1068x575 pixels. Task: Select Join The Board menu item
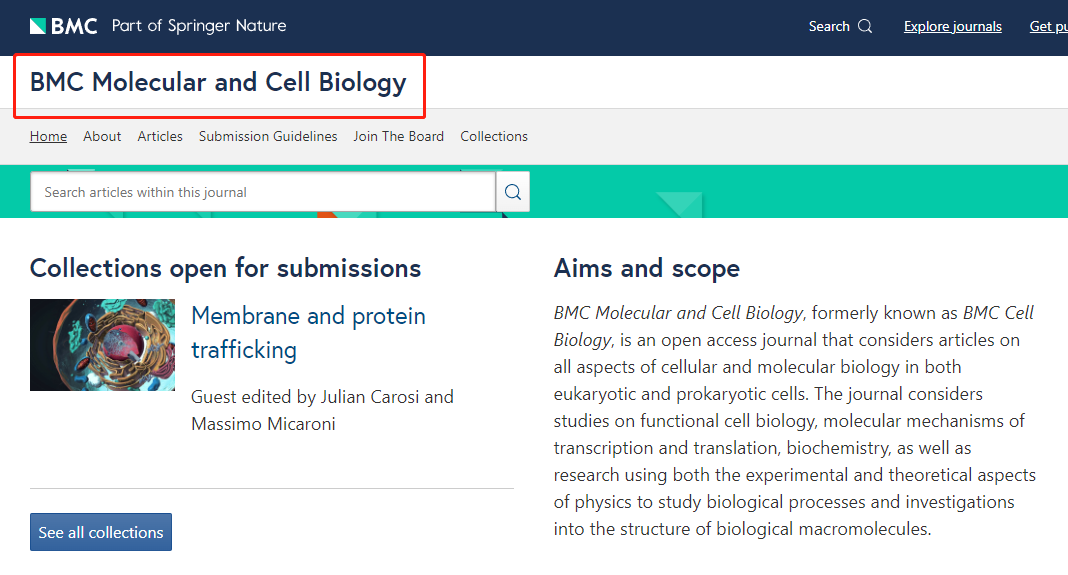398,136
